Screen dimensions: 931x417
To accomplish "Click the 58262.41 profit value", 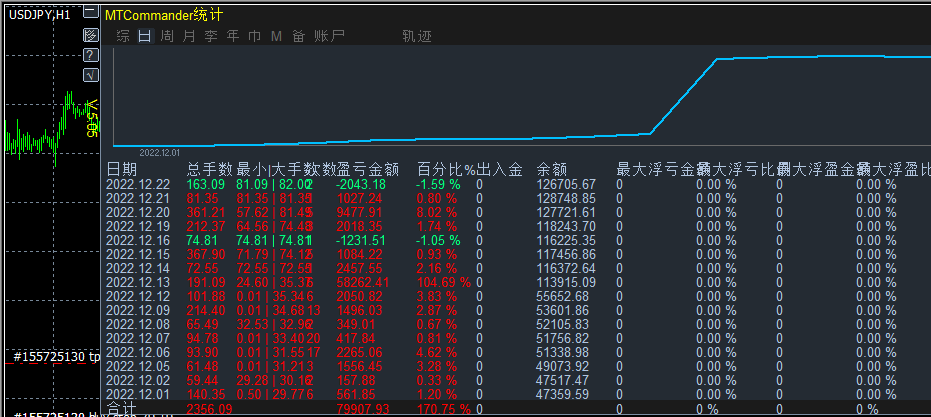I will click(x=363, y=282).
